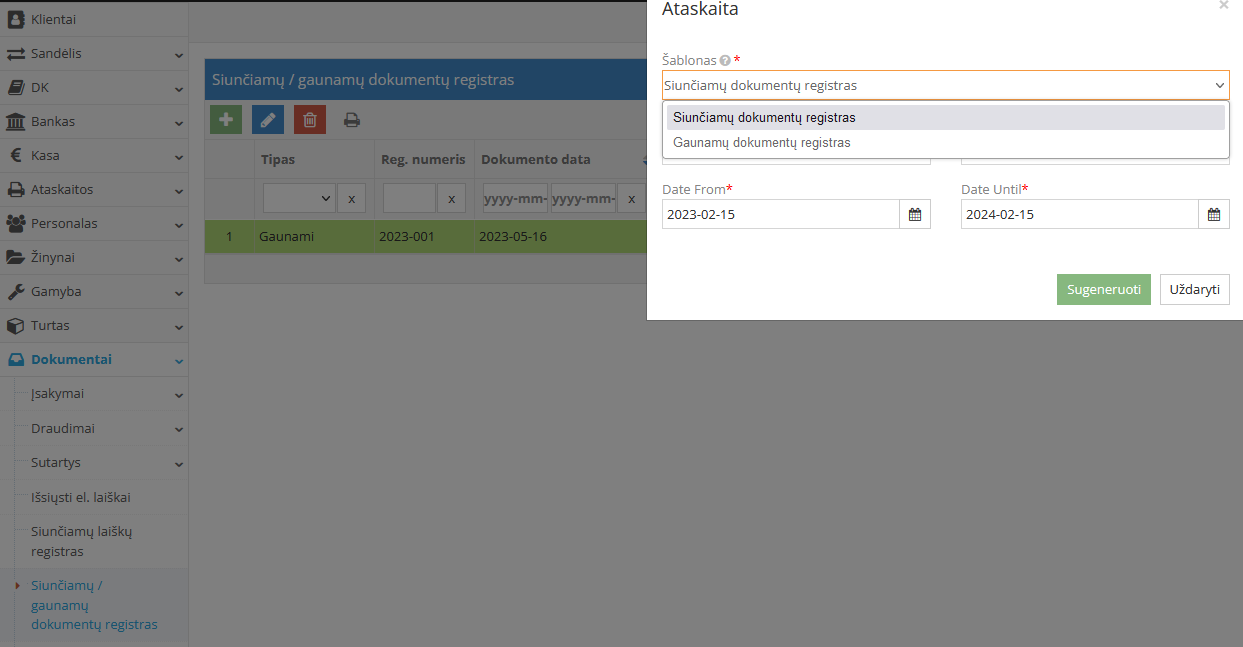The image size is (1243, 647).
Task: Expand the Ataskaitos sidebar section
Action: tap(94, 190)
